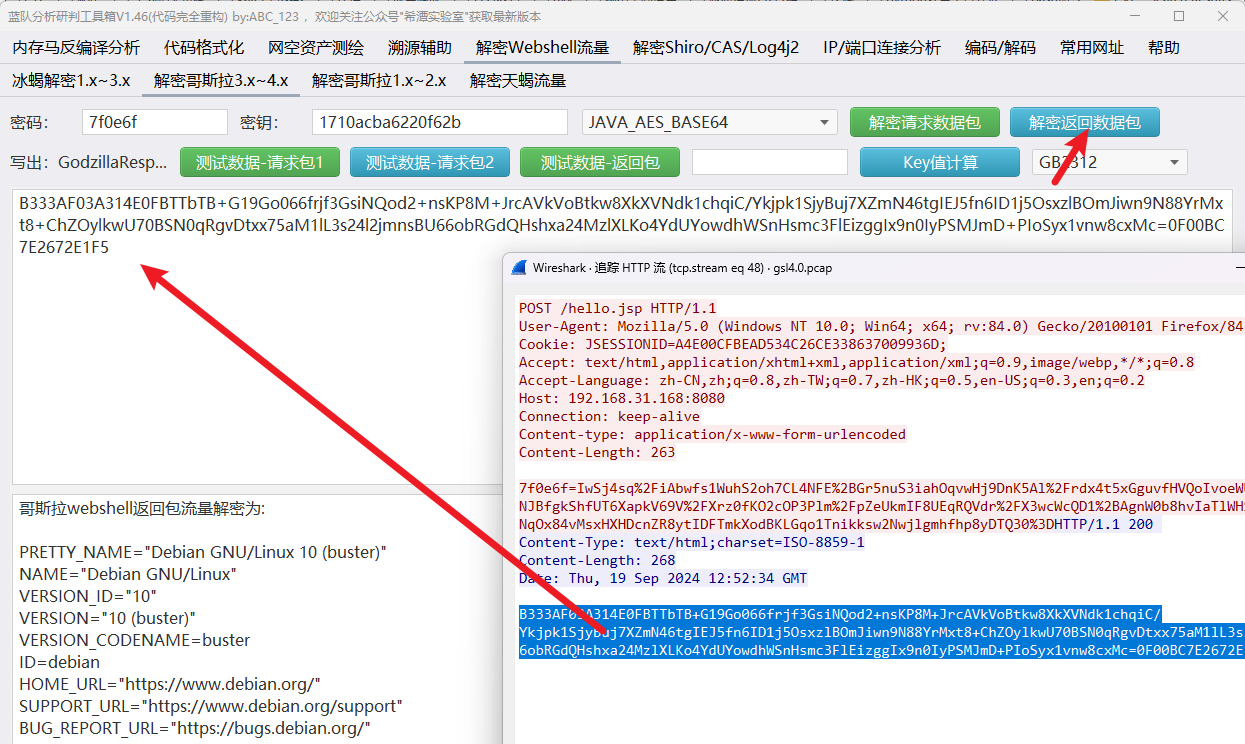The width and height of the screenshot is (1245, 744).
Task: Open the 编码/解码 tab
Action: (x=1000, y=47)
